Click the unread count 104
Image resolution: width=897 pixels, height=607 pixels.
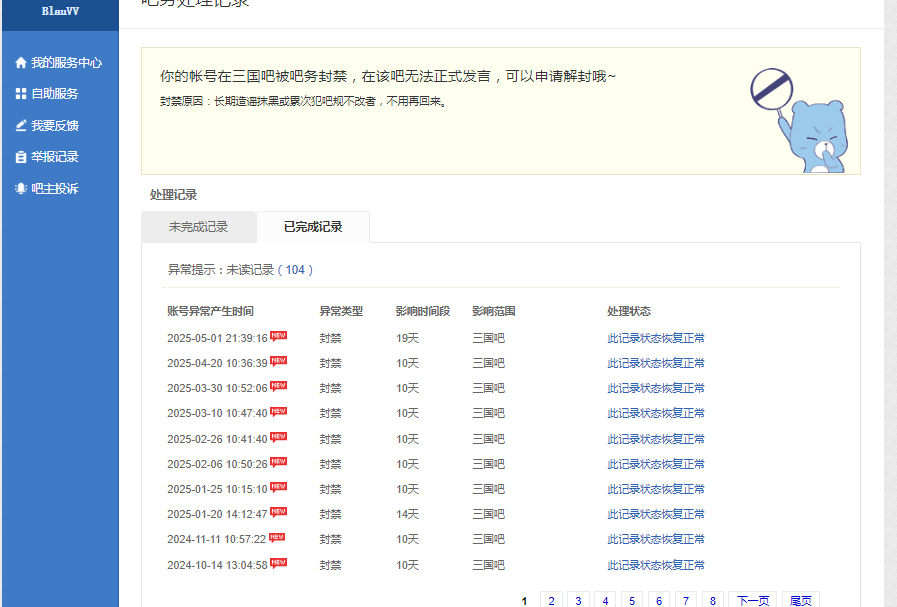(x=298, y=270)
